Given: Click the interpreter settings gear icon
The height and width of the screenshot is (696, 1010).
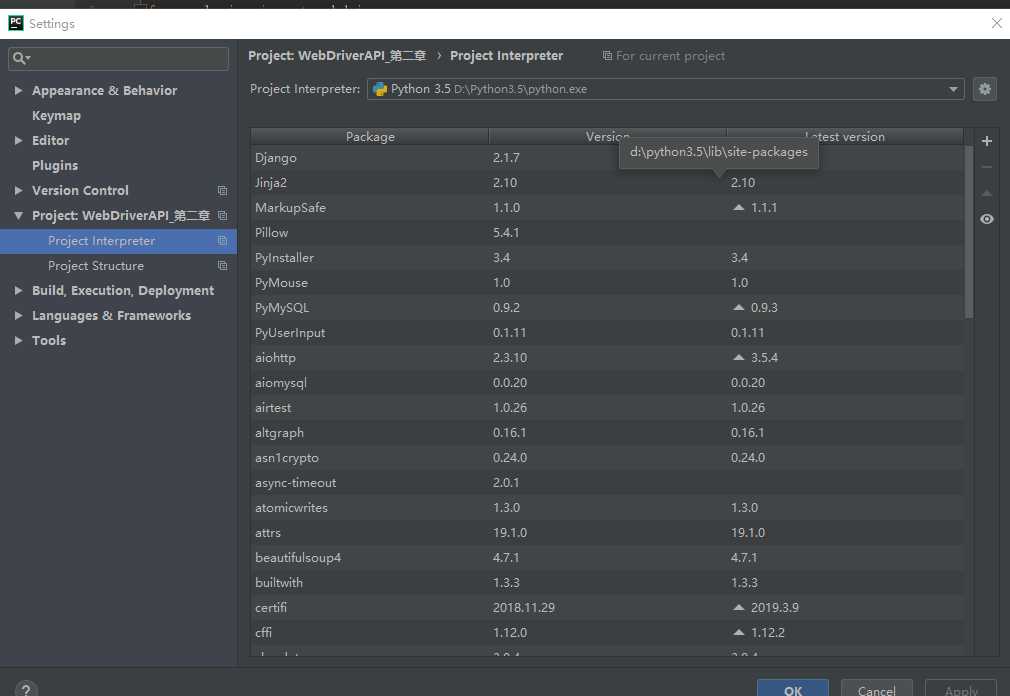Looking at the screenshot, I should pos(984,89).
